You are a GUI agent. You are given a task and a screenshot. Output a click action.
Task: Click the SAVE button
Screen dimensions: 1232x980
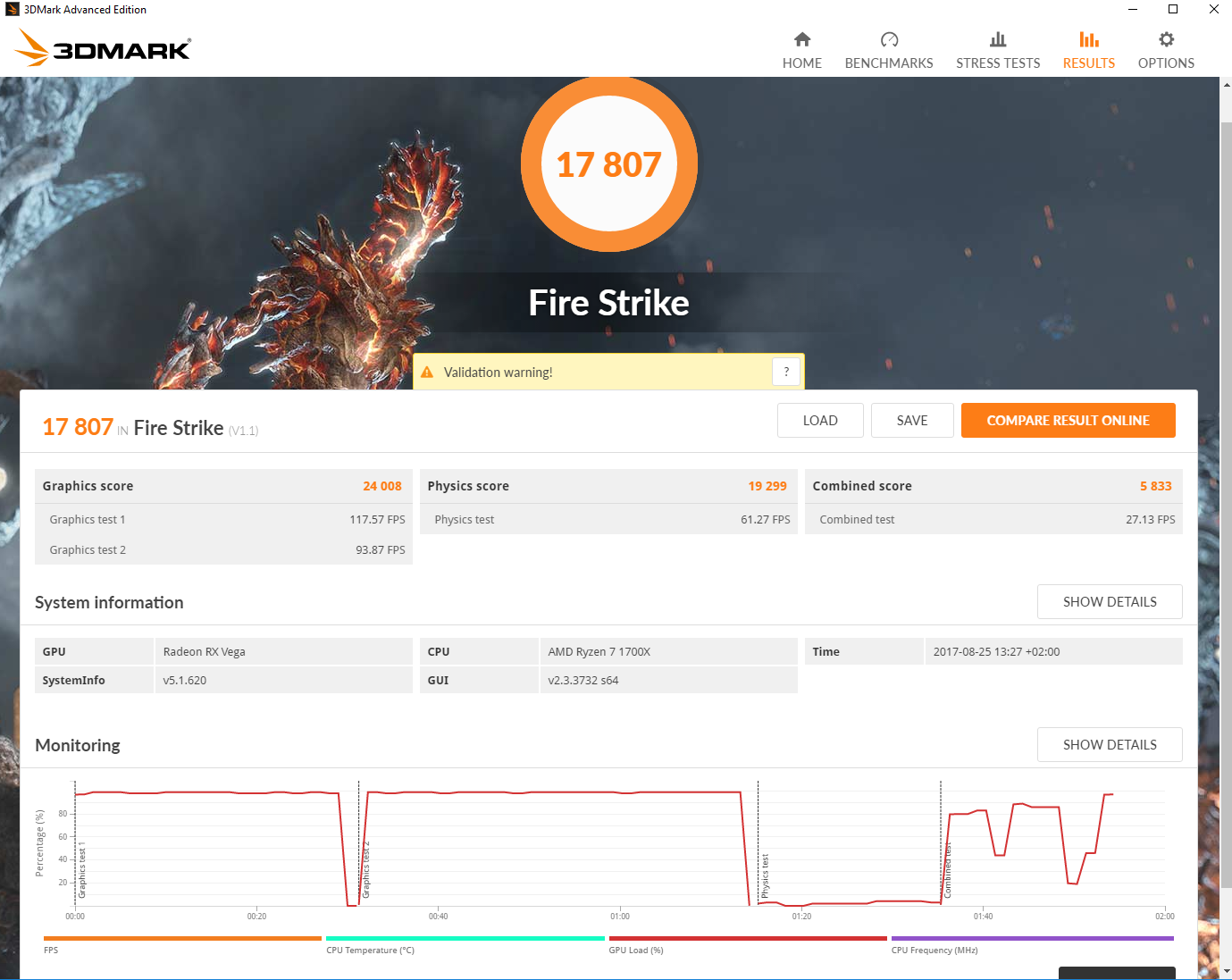point(912,421)
